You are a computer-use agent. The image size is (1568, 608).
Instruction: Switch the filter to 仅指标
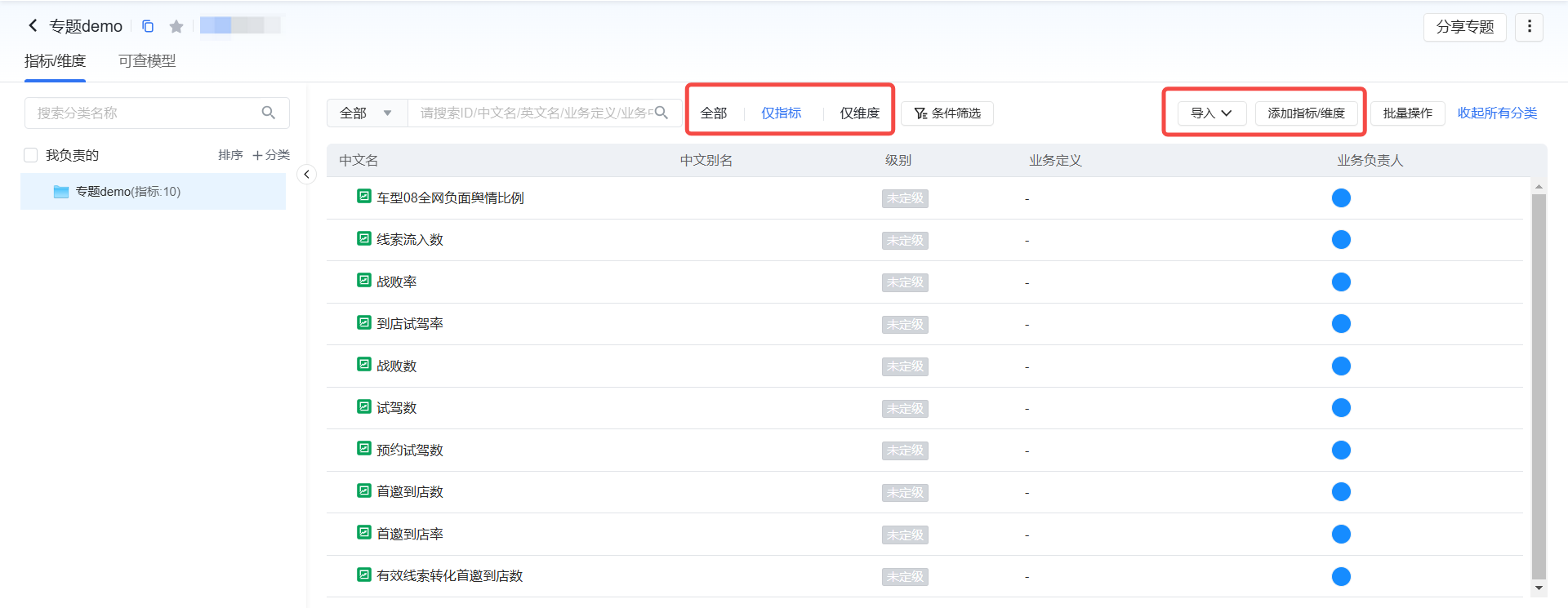point(782,113)
